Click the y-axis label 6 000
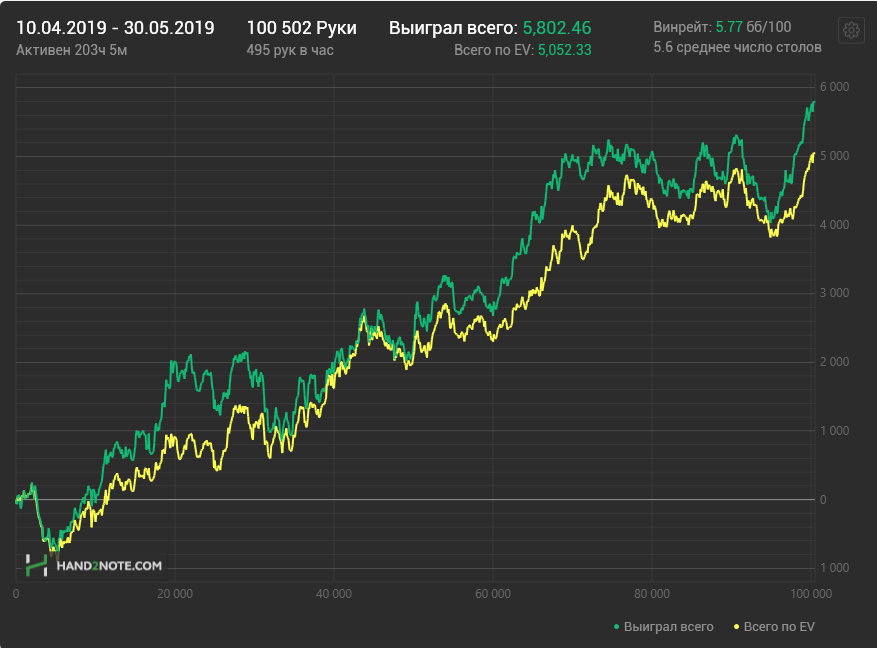Image resolution: width=877 pixels, height=648 pixels. pos(834,87)
